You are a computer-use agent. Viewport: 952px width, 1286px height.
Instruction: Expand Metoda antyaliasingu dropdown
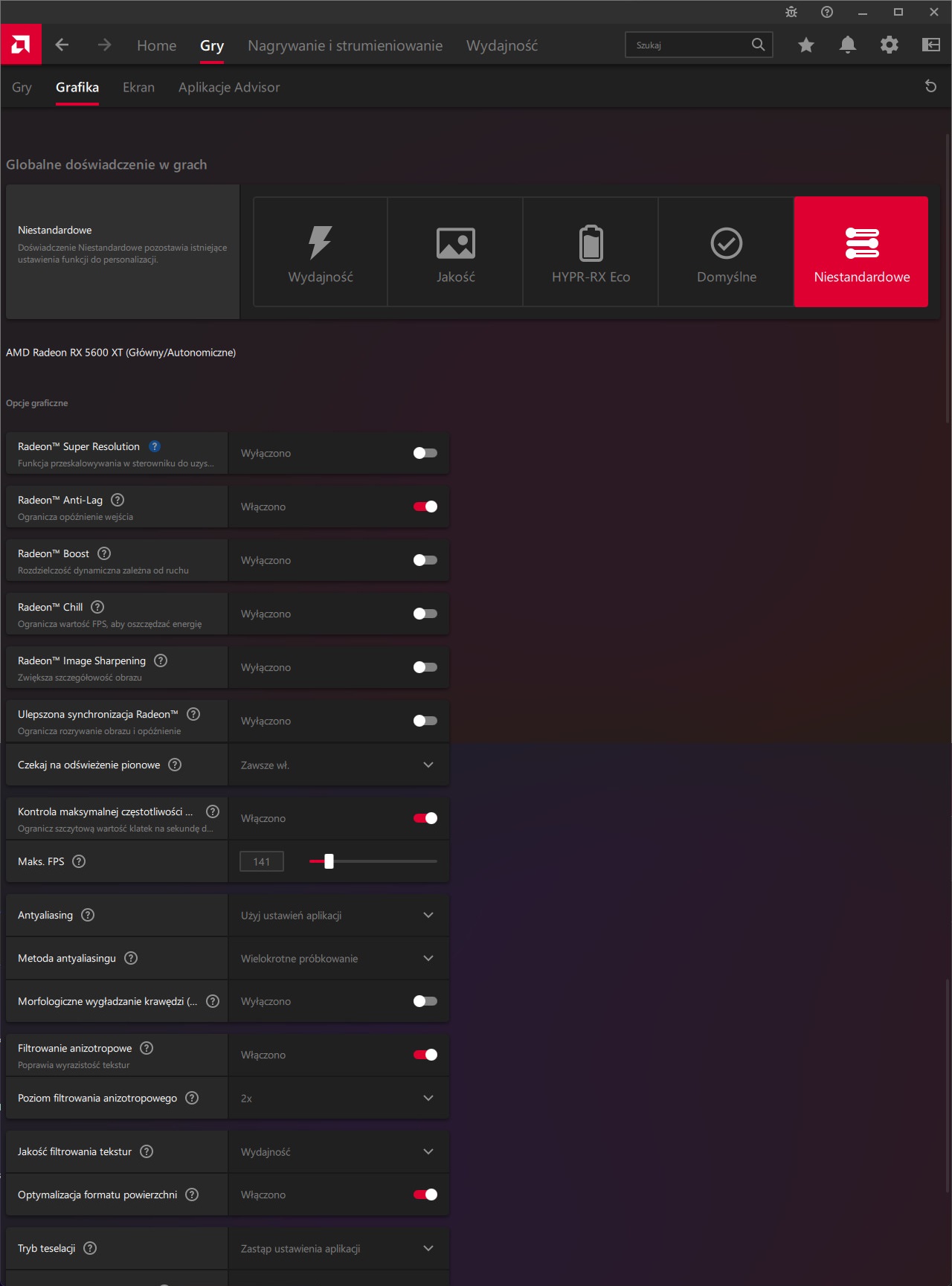(338, 958)
